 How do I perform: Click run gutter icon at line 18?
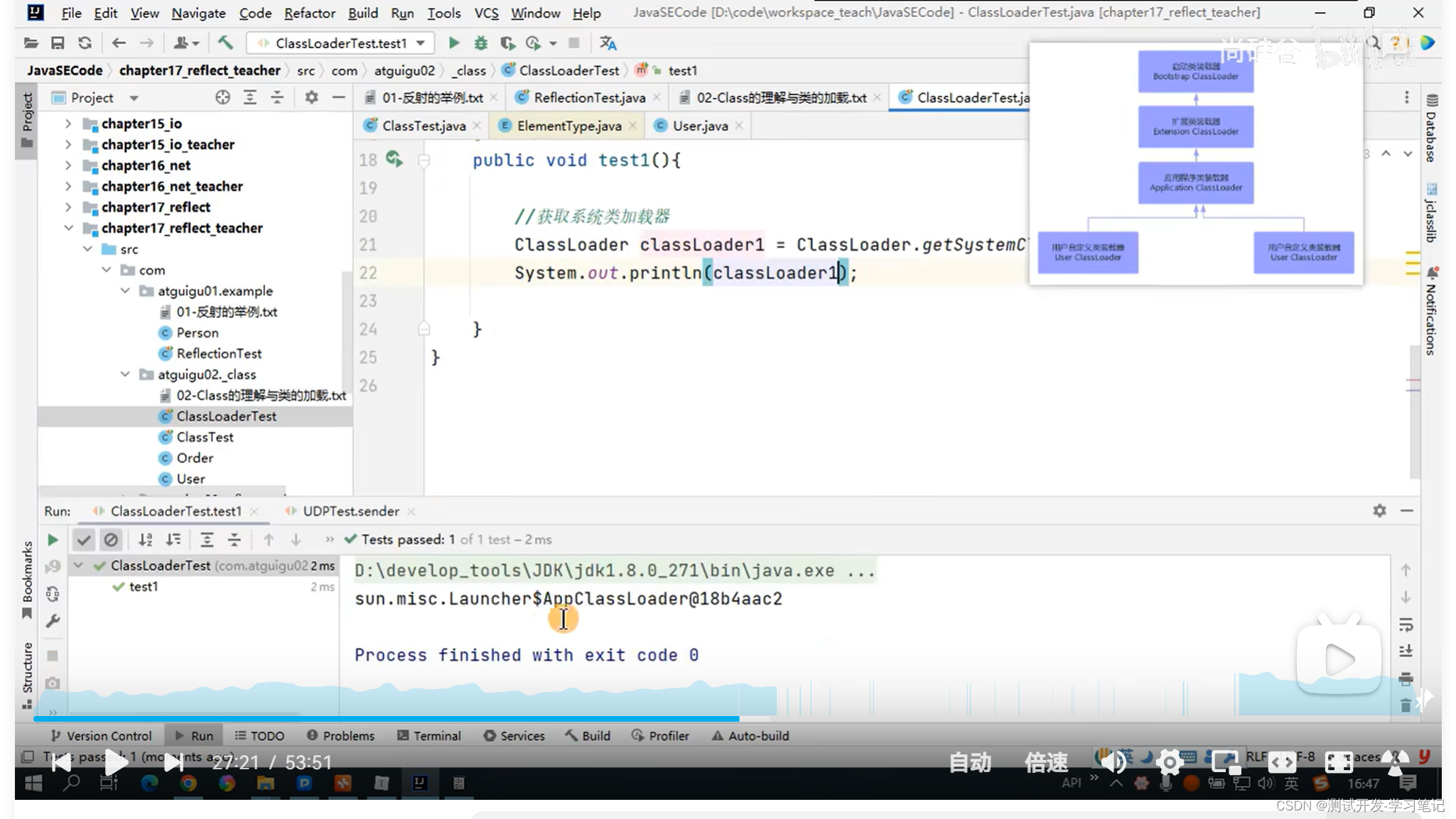point(394,159)
